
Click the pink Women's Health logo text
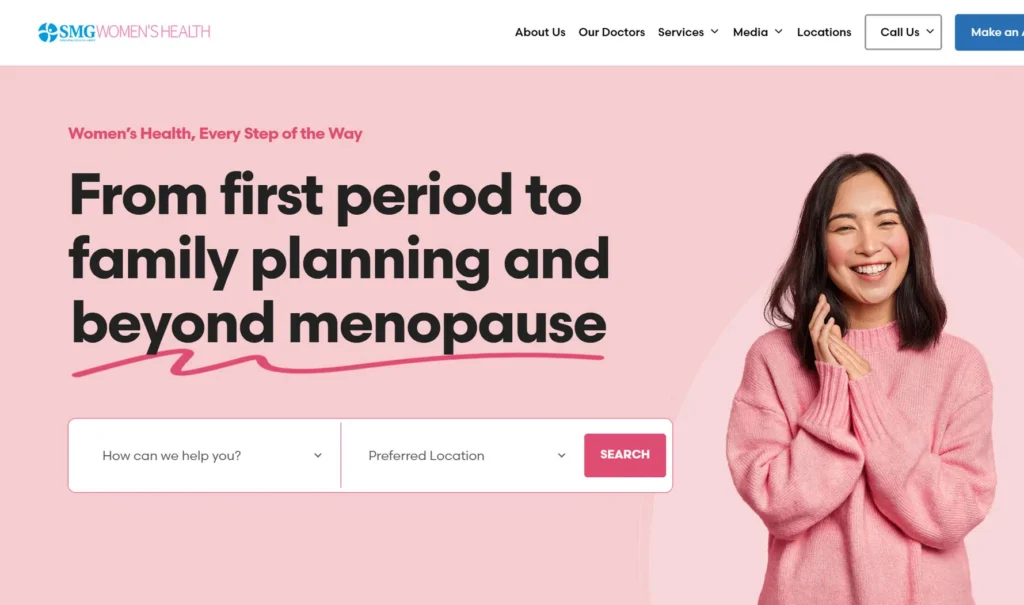pos(153,32)
